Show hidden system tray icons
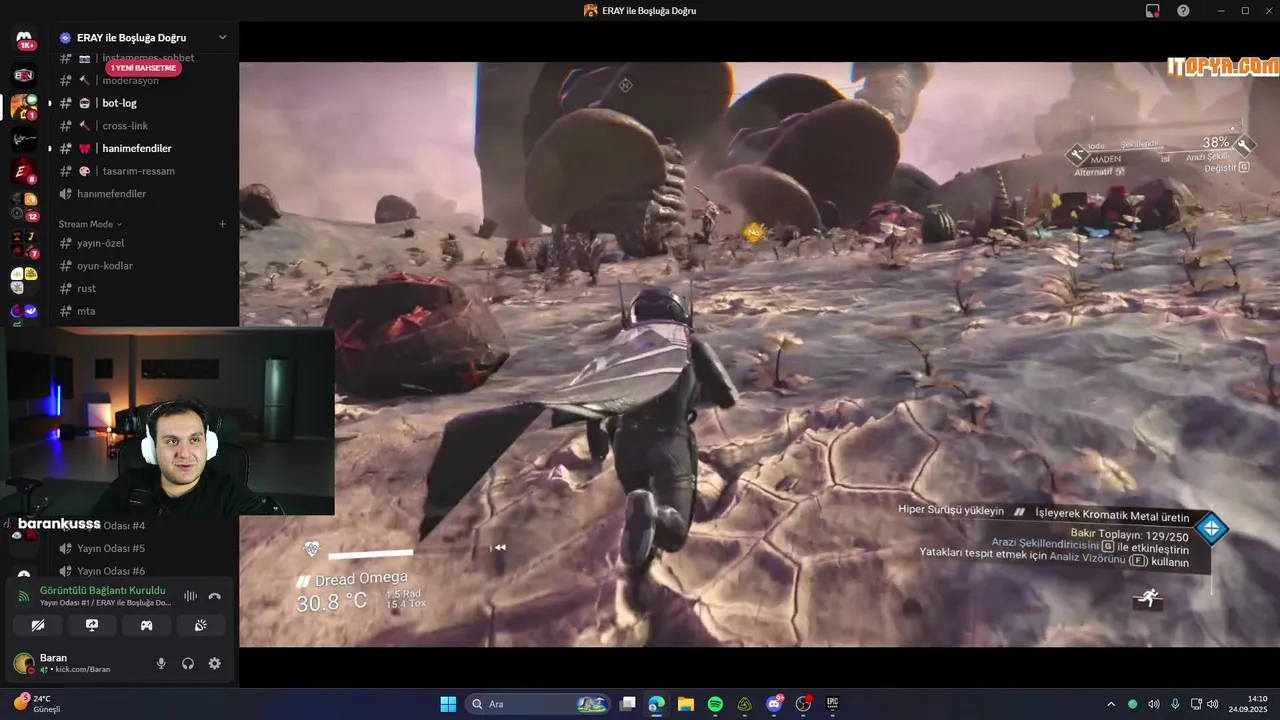 (x=1111, y=704)
